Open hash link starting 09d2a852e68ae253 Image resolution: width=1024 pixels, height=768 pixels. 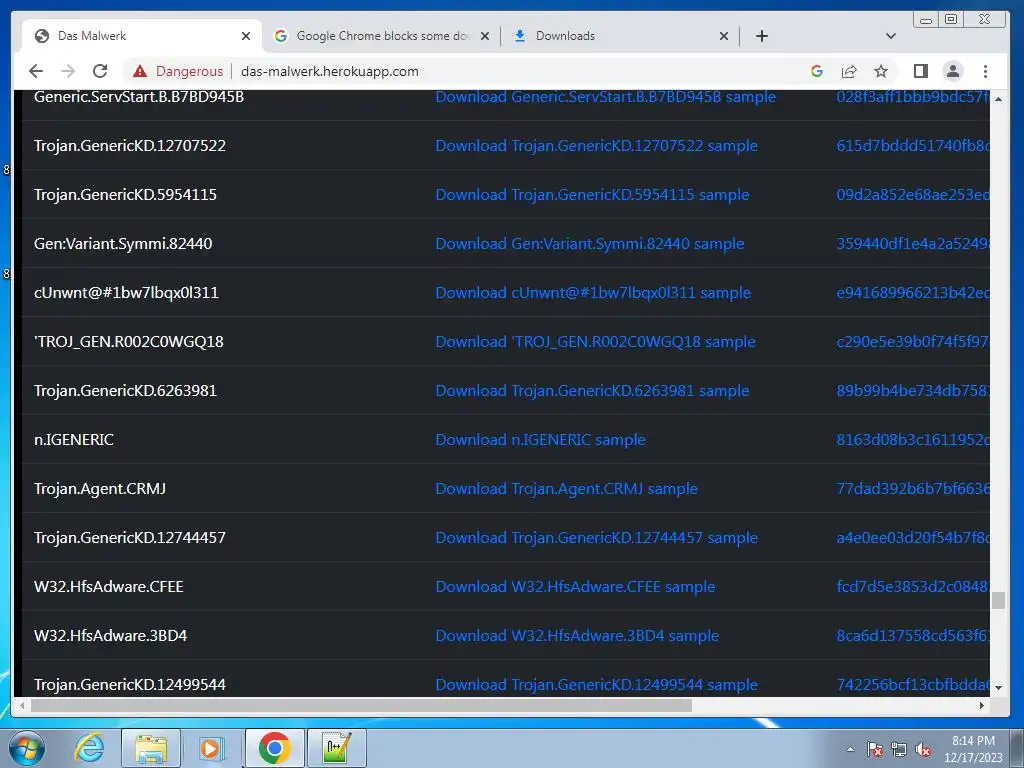click(913, 195)
